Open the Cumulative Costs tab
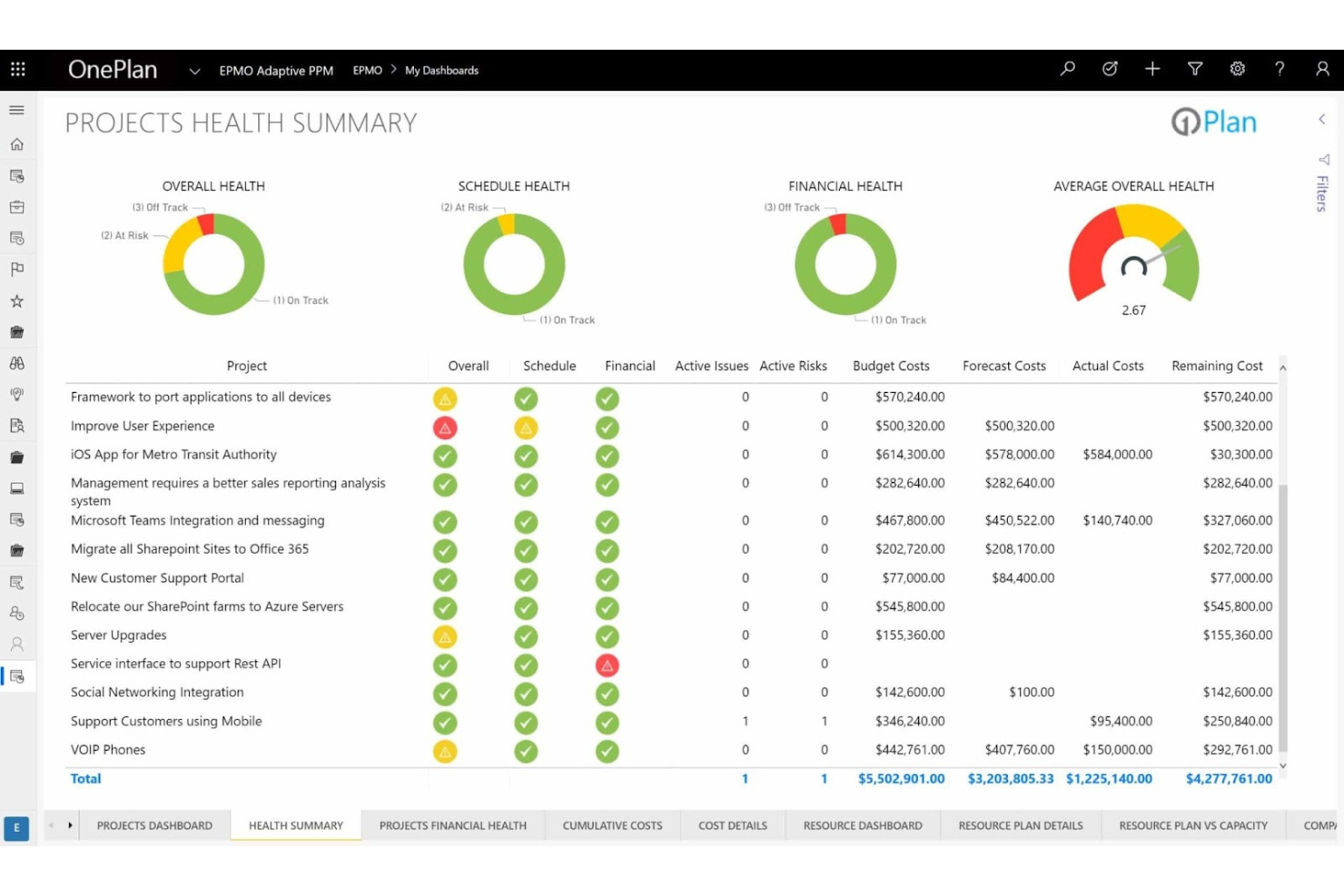Viewport: 1344px width, 896px height. (613, 826)
